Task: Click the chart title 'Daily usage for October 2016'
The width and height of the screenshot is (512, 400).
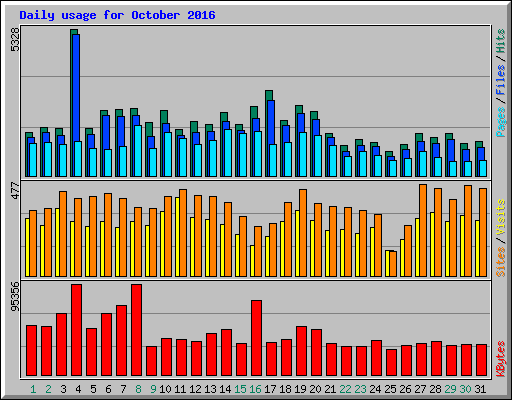Action: 117,15
